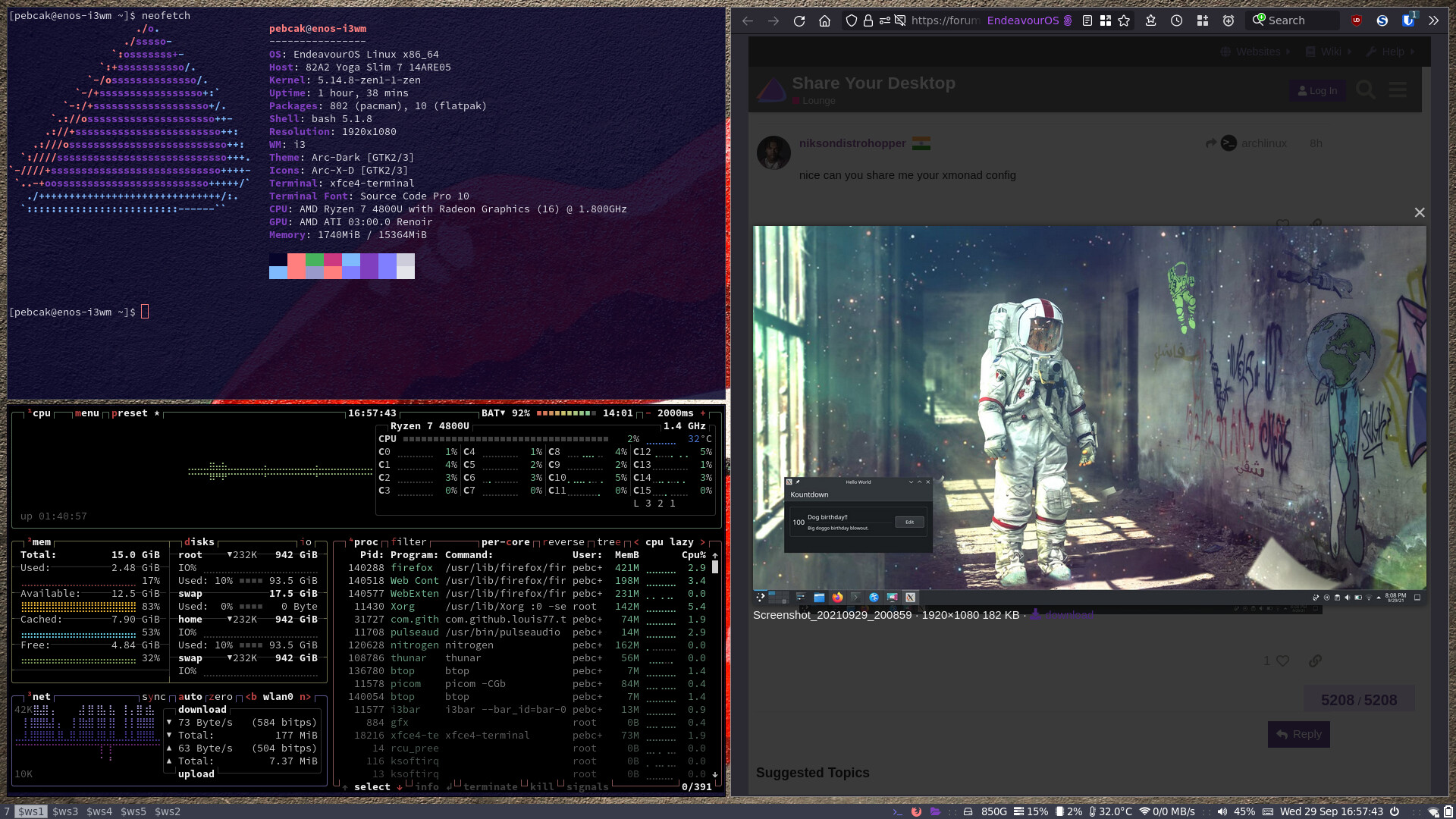Viewport: 1456px width, 819px height.
Task: Switch to previous network interface b
Action: 251,697
